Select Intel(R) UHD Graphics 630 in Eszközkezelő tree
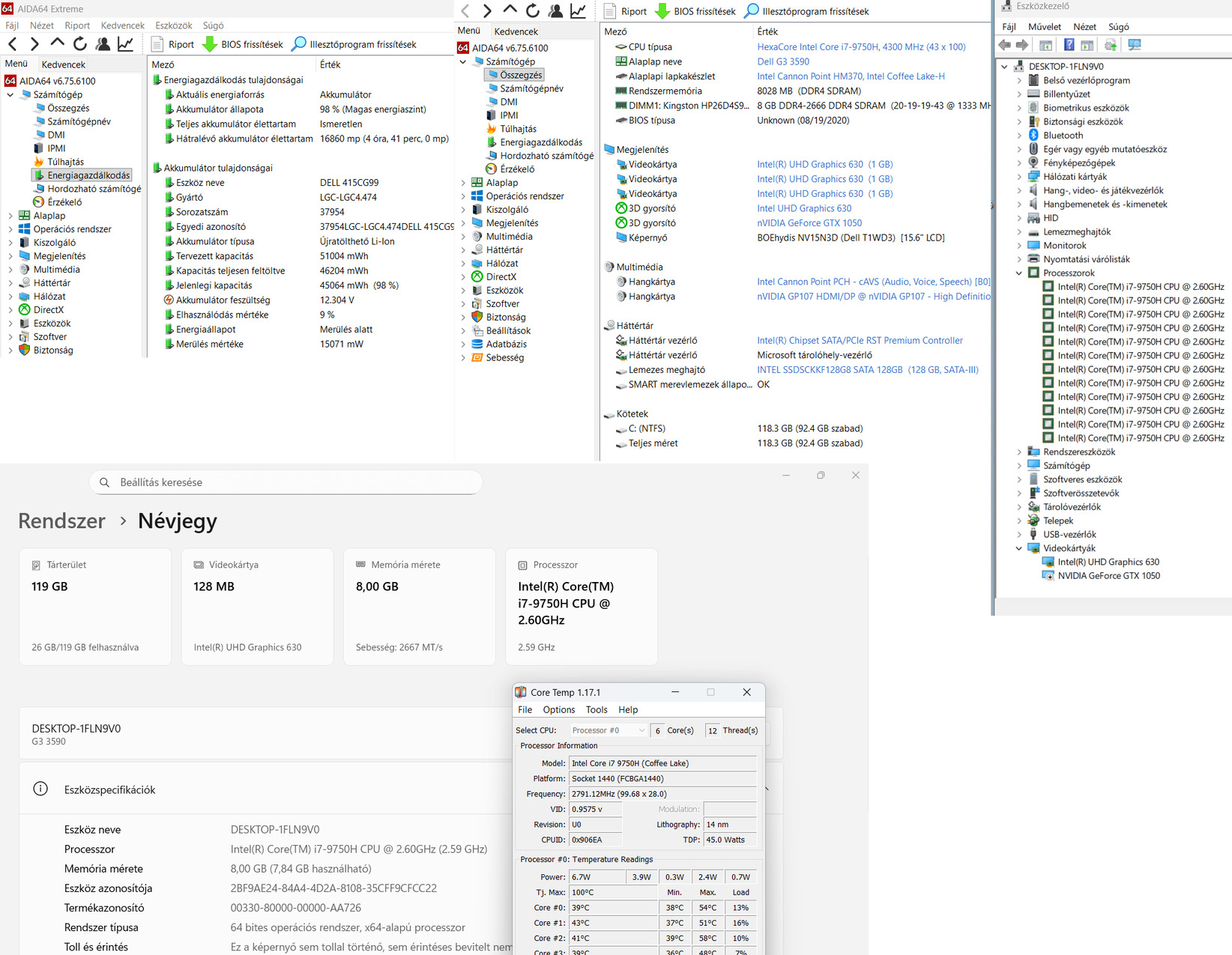The width and height of the screenshot is (1232, 955). tap(1108, 562)
